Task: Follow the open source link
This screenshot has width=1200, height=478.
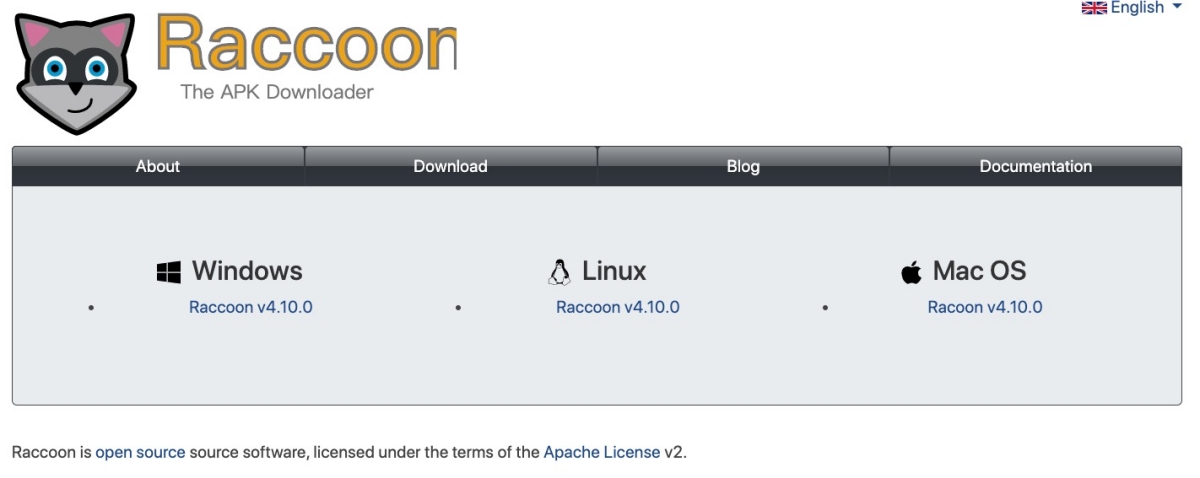Action: point(140,452)
